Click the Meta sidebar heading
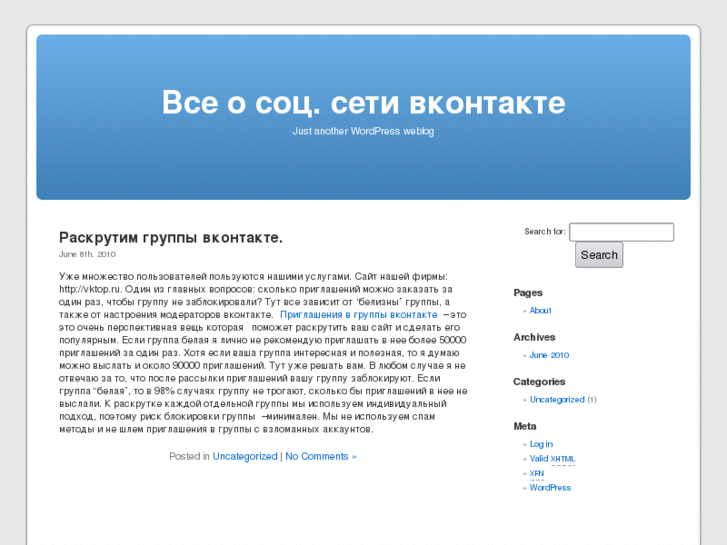Screen dimensions: 727x545 click(525, 426)
